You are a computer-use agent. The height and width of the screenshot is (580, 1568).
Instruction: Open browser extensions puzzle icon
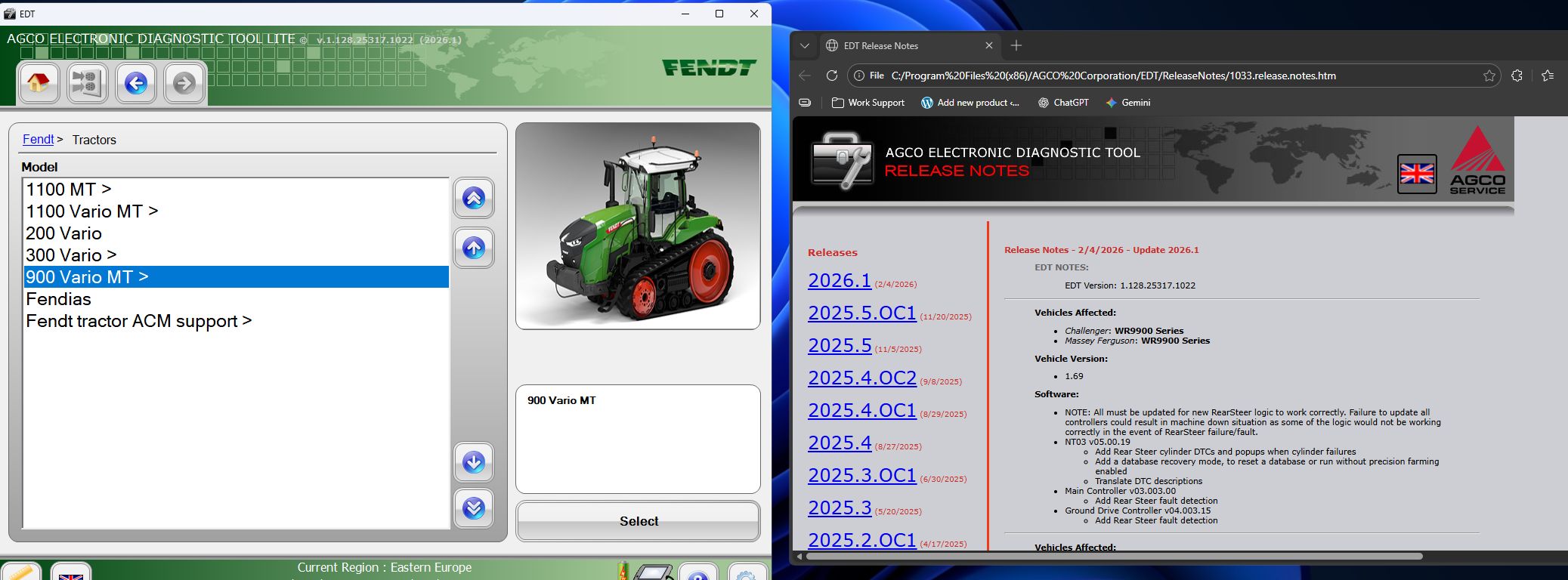click(x=1517, y=76)
